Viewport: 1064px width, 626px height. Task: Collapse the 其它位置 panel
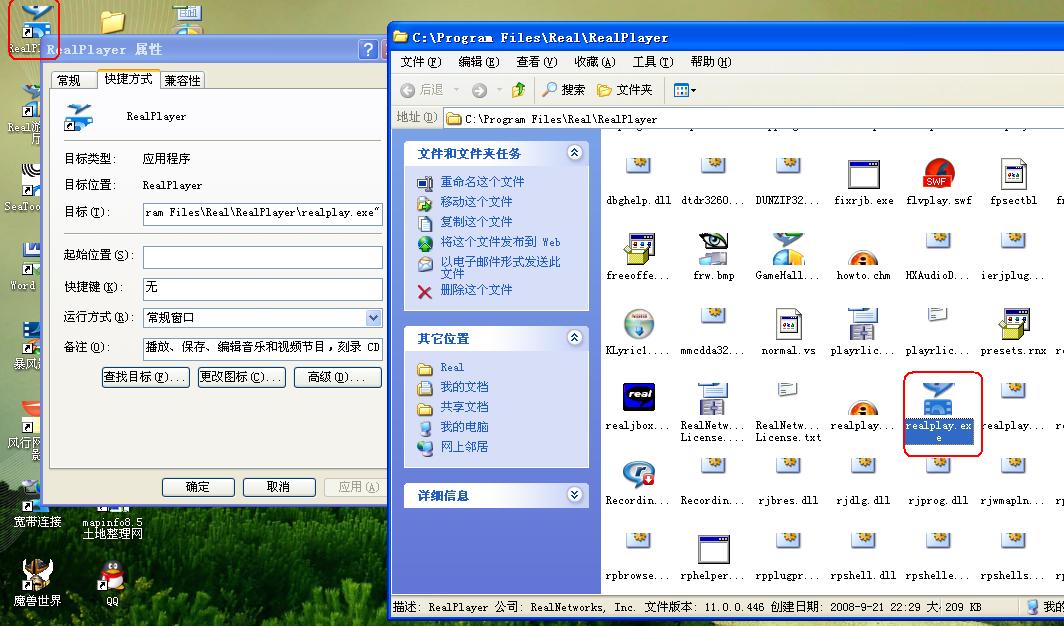[574, 337]
